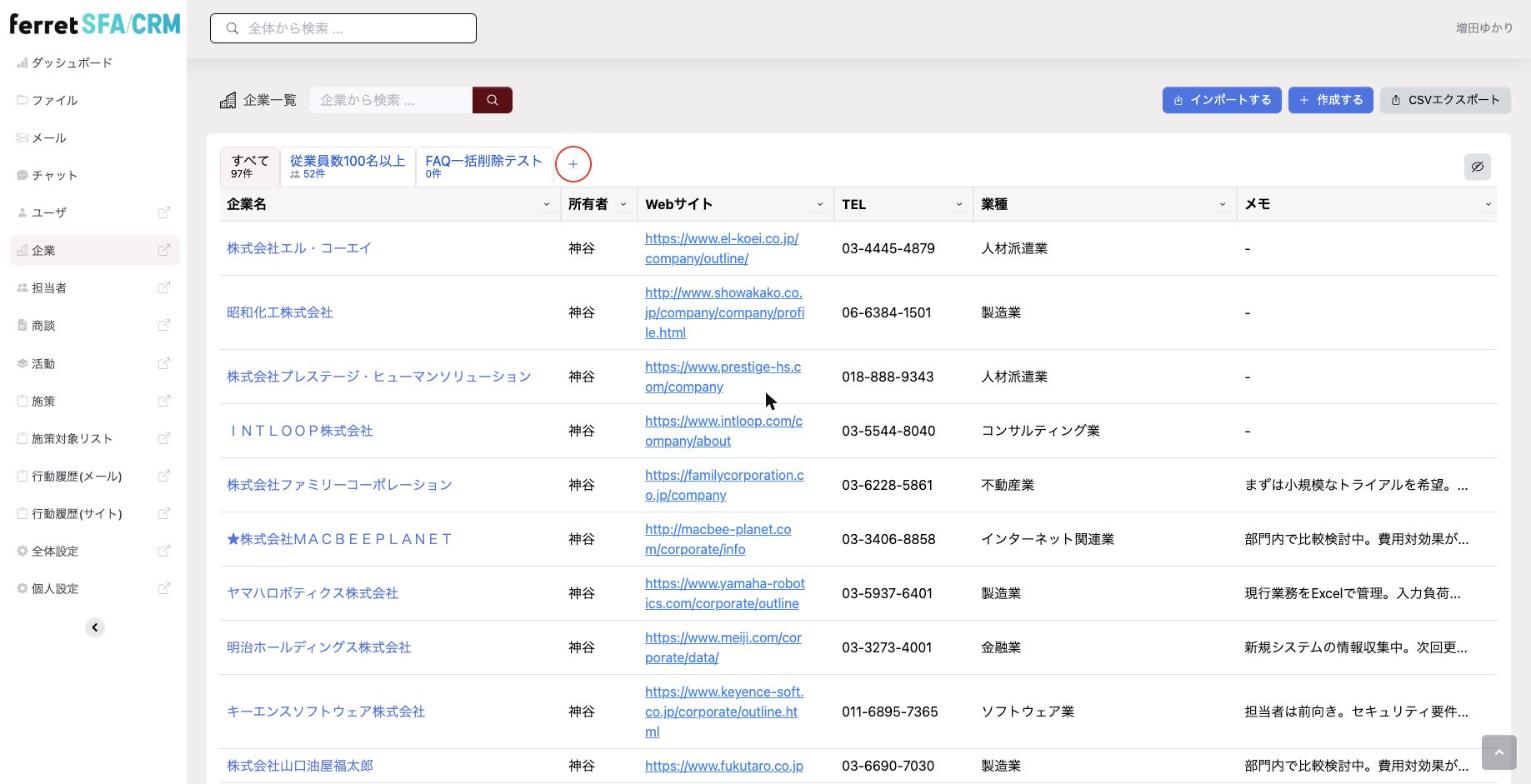Focus the 企業から検索 search field

click(391, 100)
